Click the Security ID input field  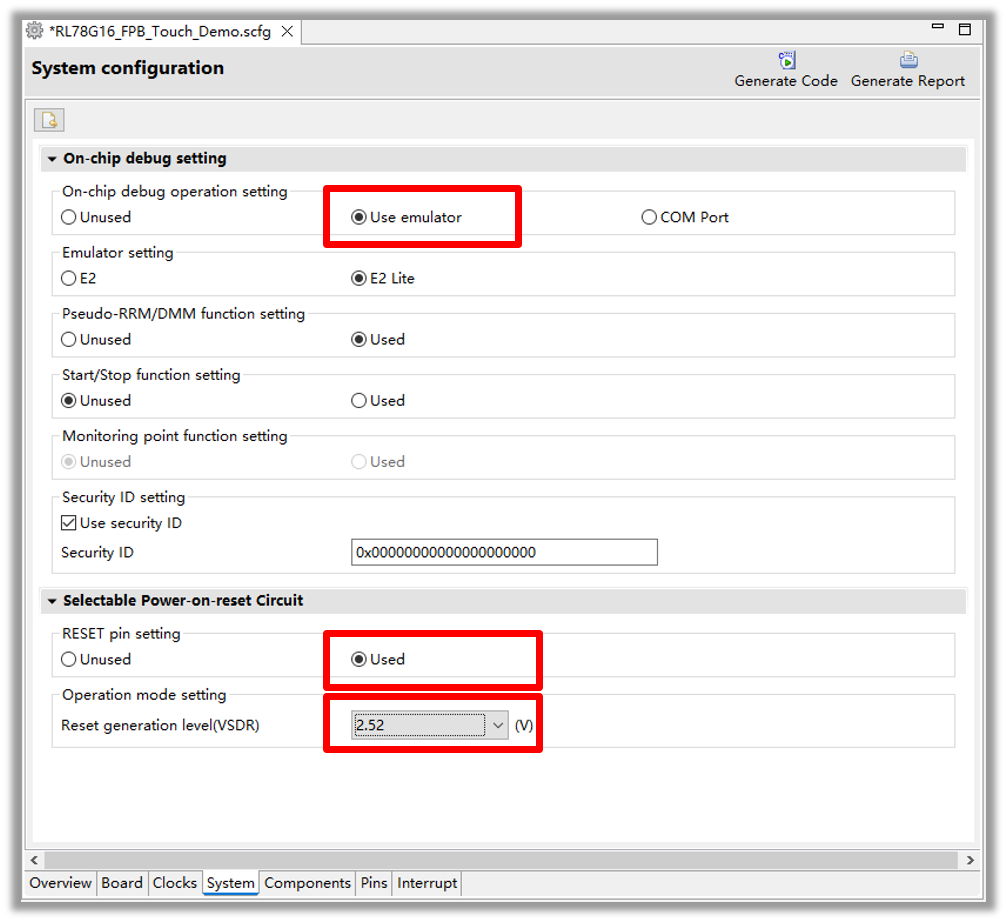(x=504, y=552)
